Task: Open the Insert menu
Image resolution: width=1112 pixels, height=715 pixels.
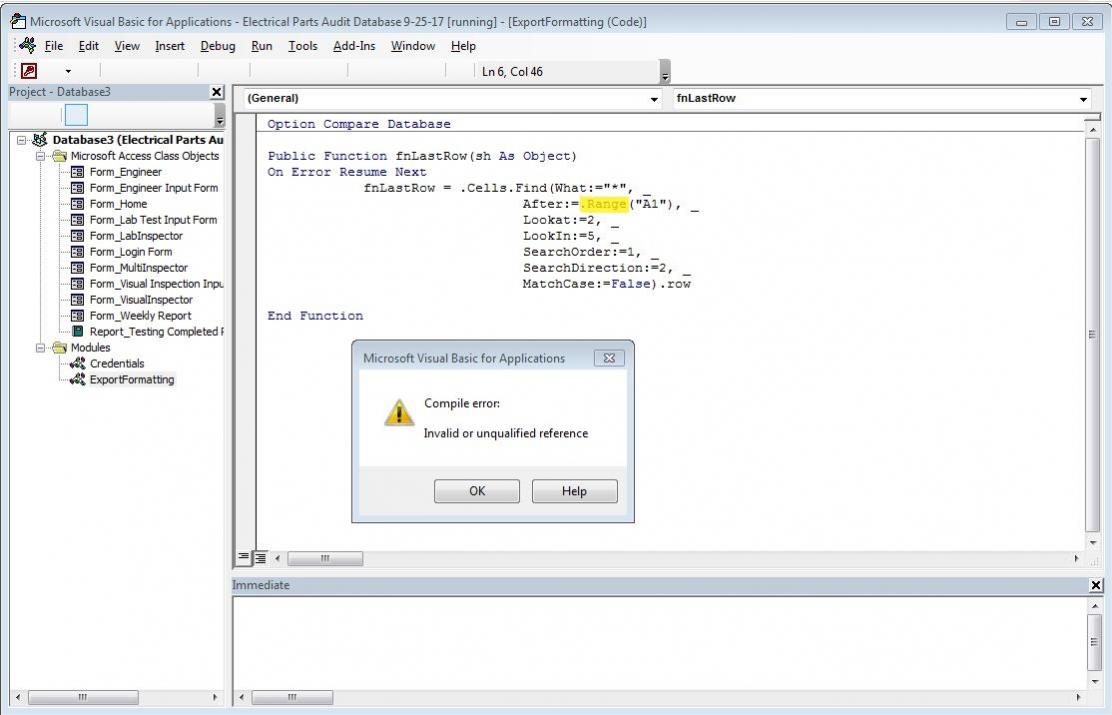Action: pos(169,46)
